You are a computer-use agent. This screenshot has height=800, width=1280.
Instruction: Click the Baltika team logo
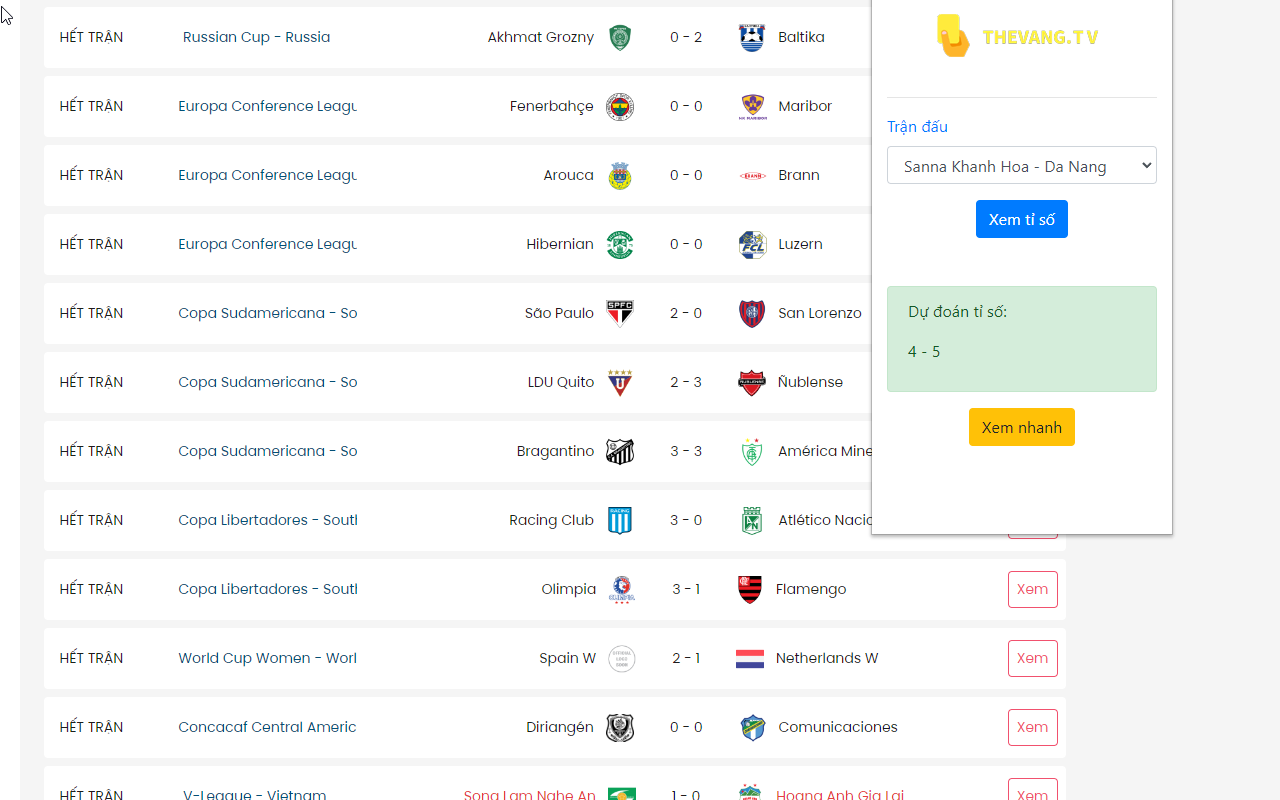[751, 38]
